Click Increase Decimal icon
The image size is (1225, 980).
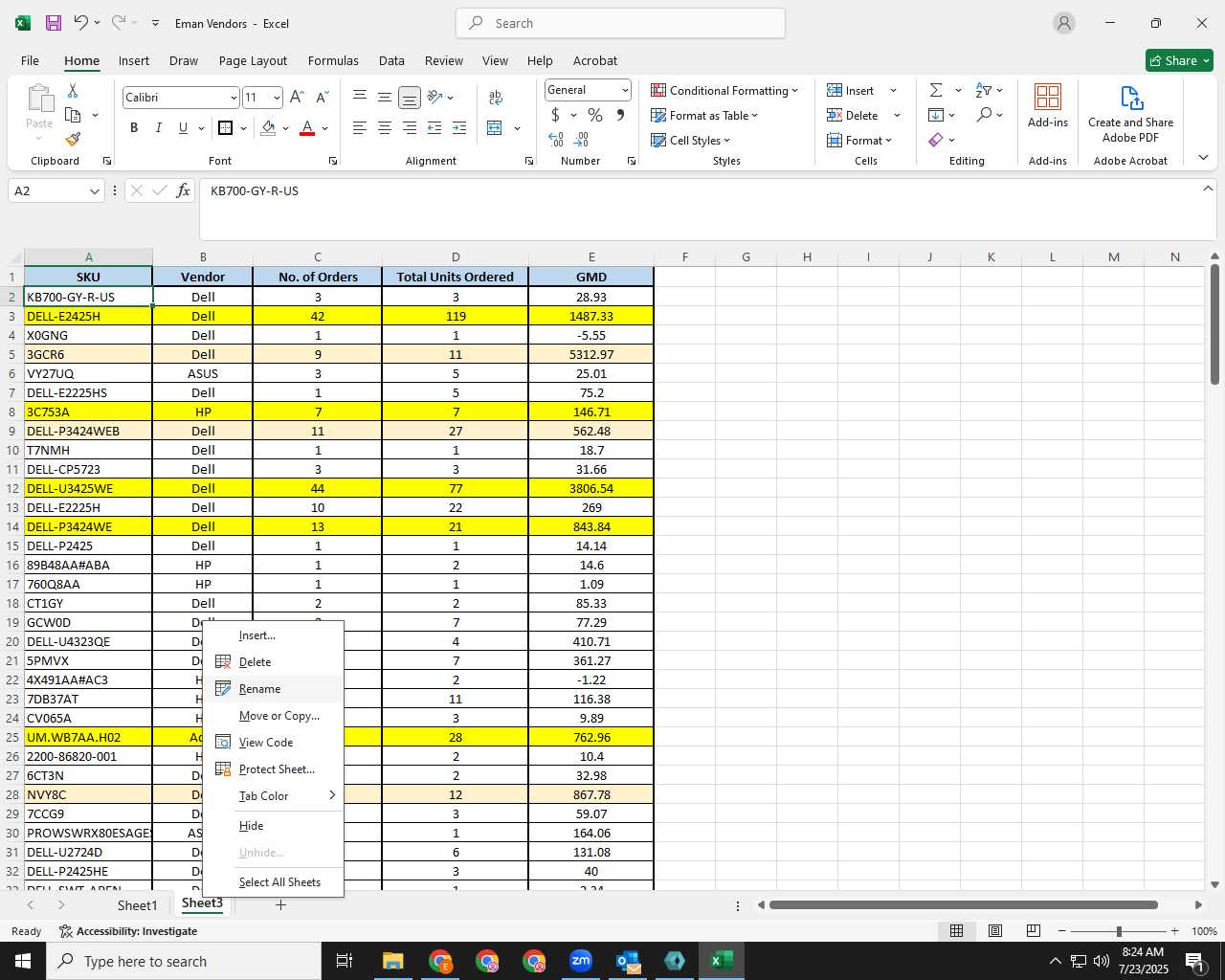coord(556,140)
